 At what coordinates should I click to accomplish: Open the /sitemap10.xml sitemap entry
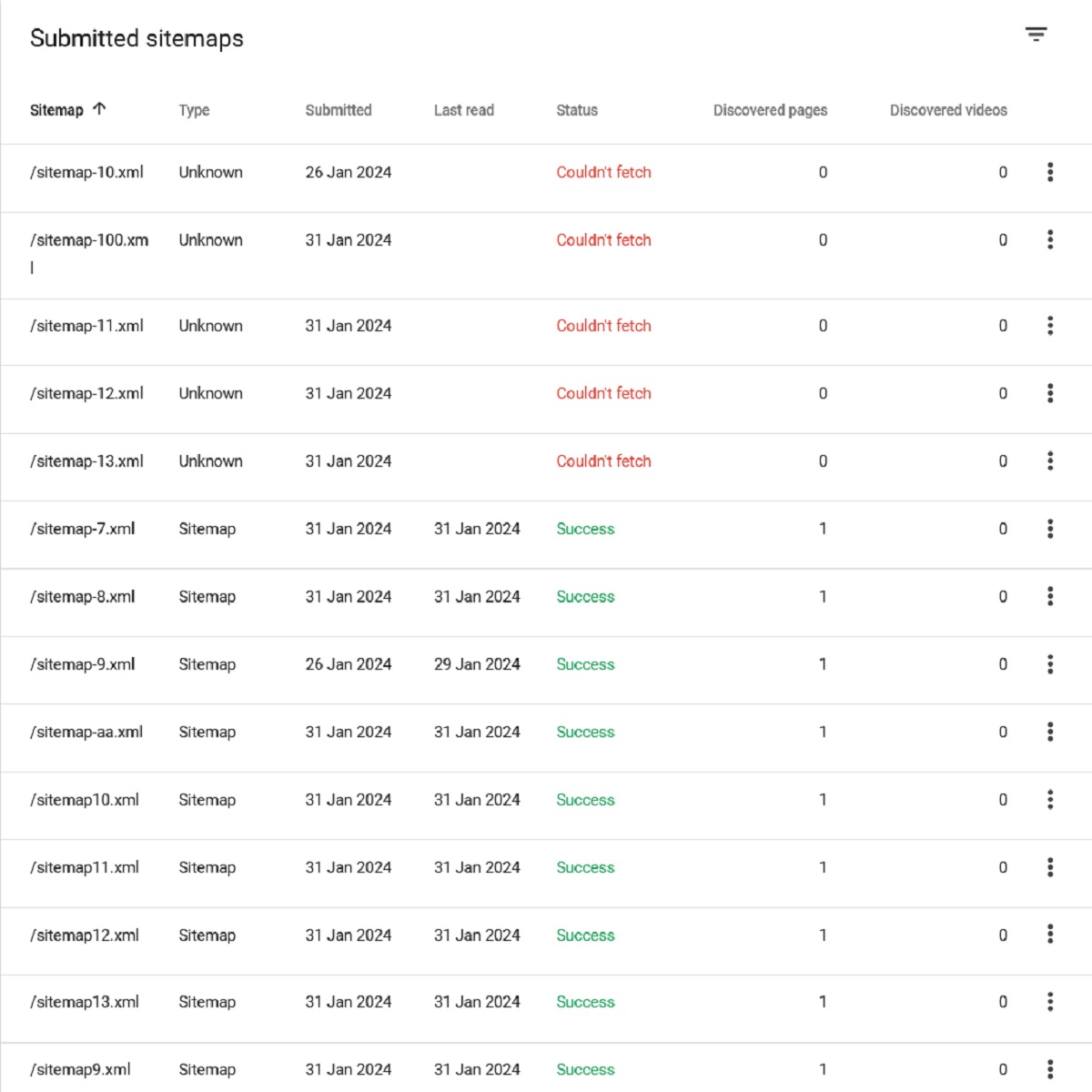coord(85,800)
